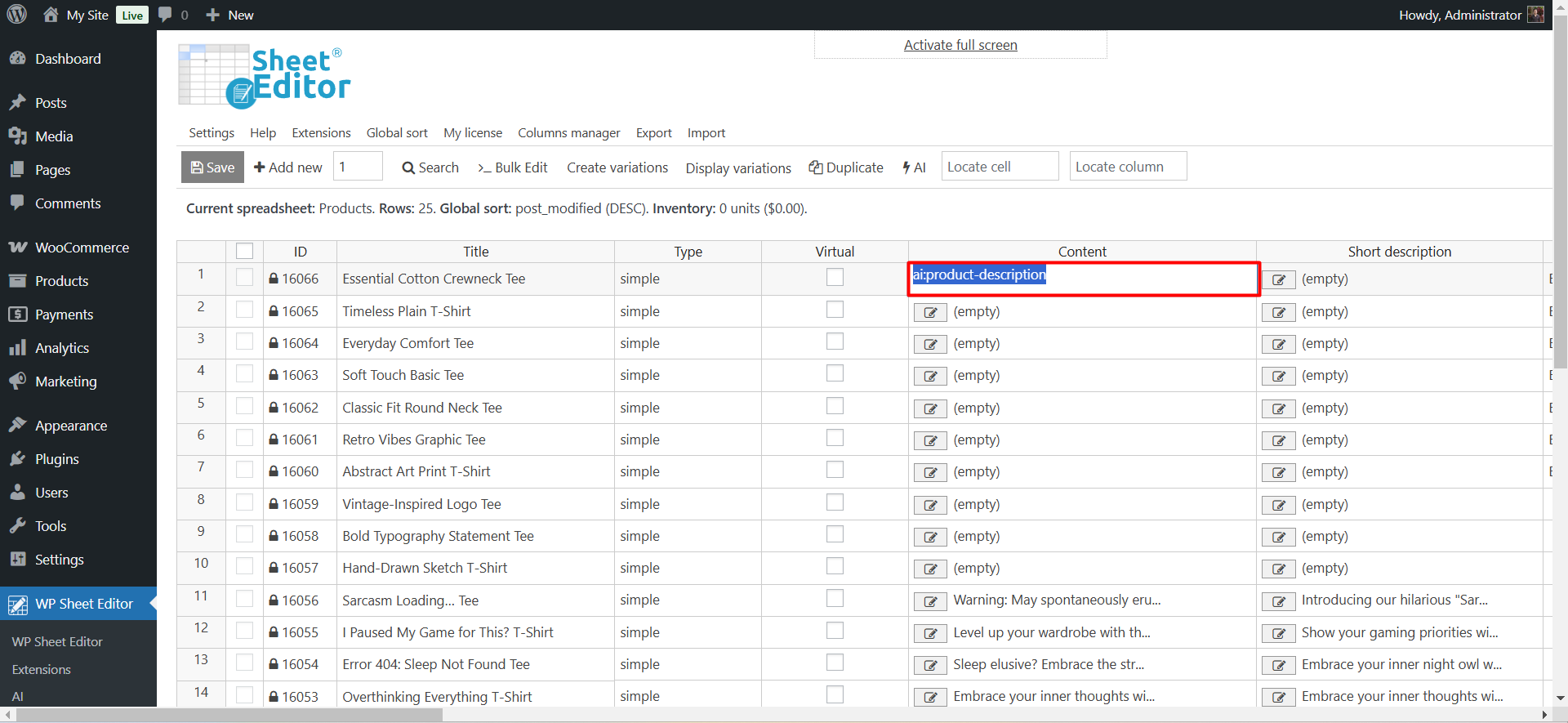Visit My Site from the admin bar
The width and height of the screenshot is (1568, 723).
tap(76, 15)
